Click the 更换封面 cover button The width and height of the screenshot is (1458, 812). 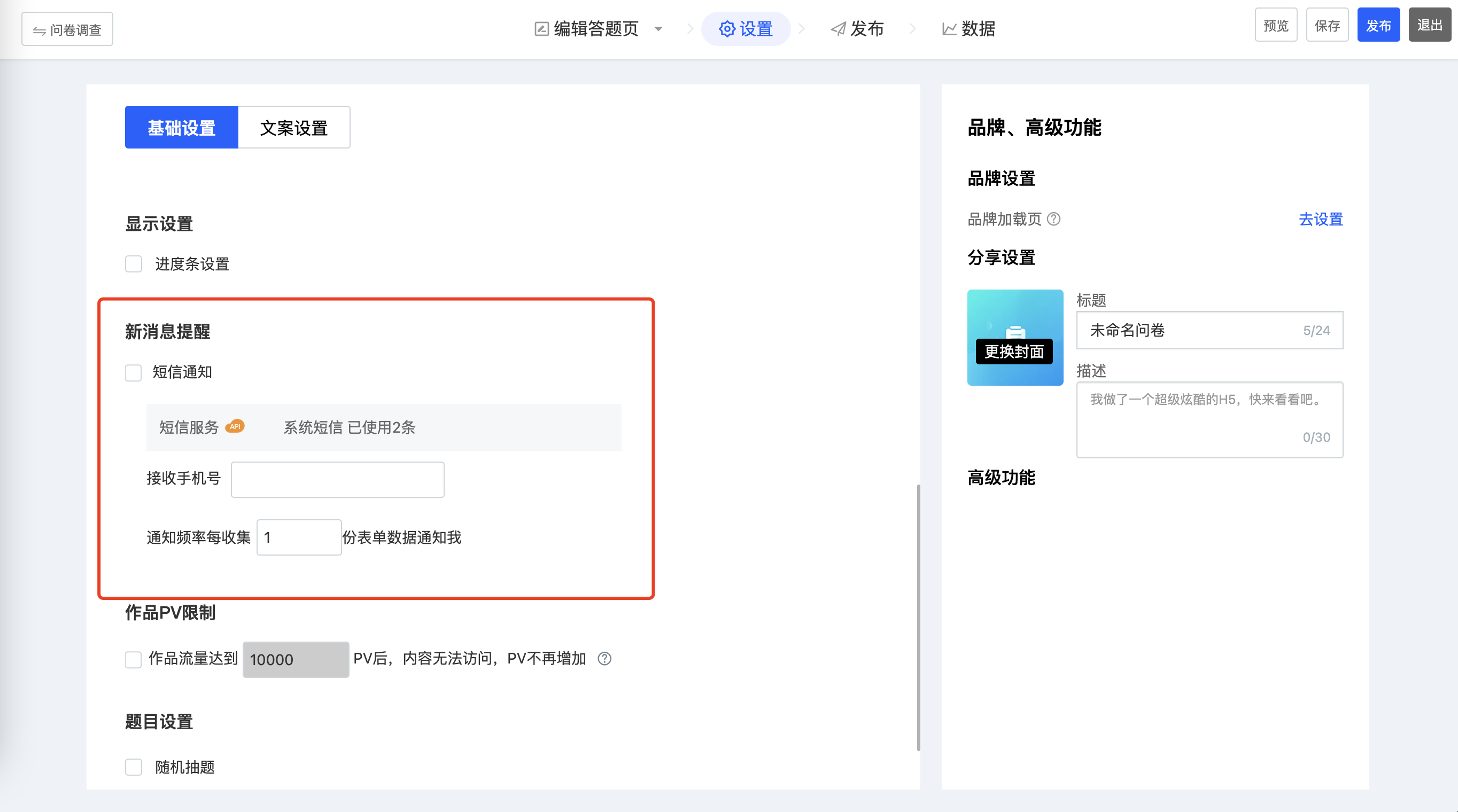coord(1014,352)
